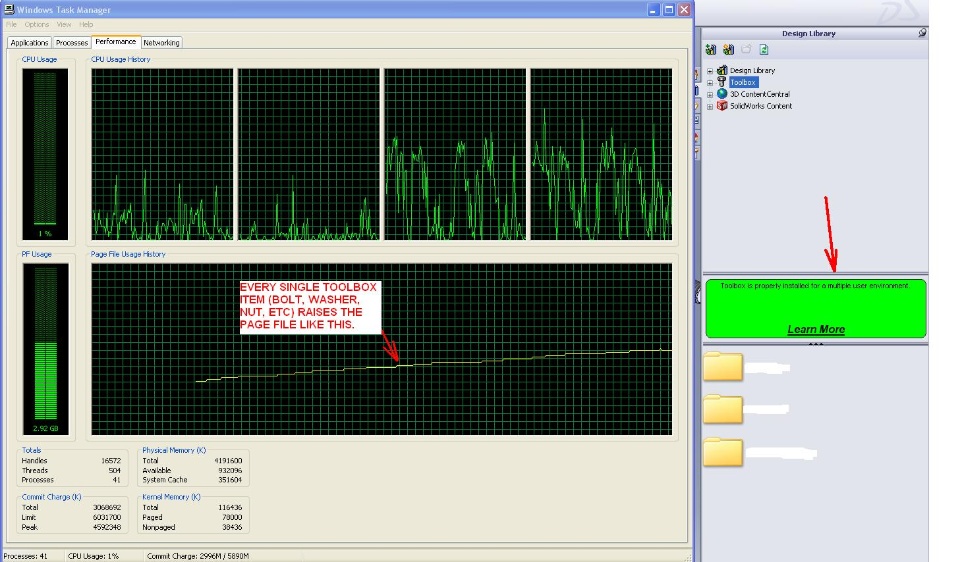
Task: Switch to the Applications tab
Action: point(29,43)
